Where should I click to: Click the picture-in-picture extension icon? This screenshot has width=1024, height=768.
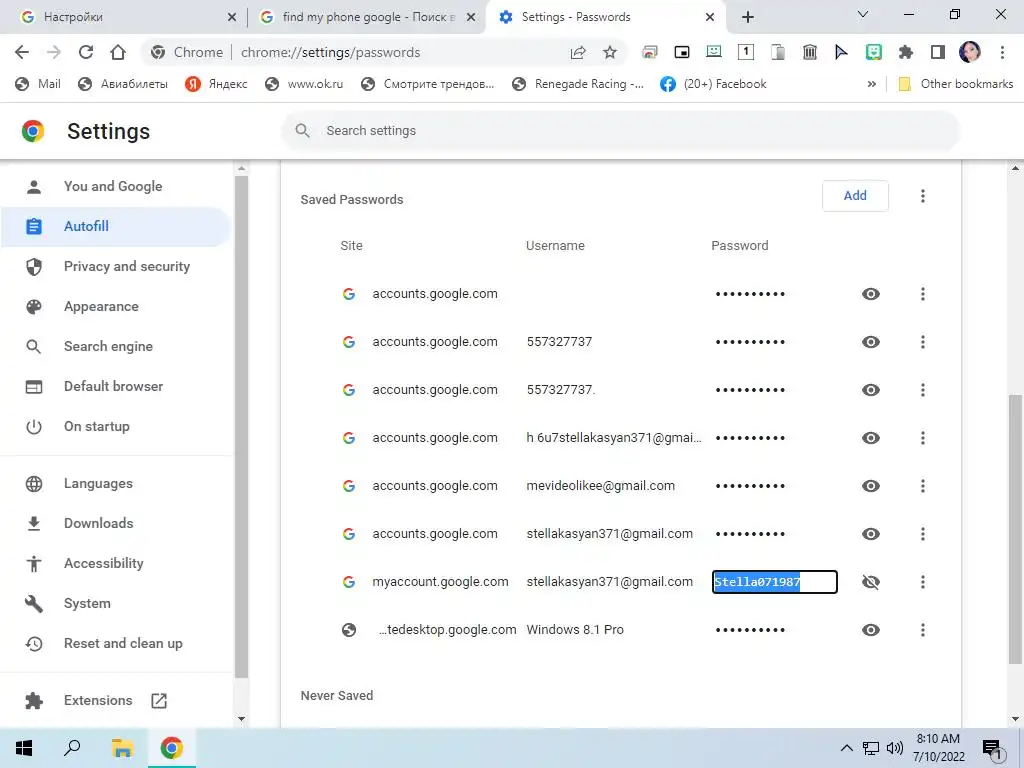click(x=682, y=52)
